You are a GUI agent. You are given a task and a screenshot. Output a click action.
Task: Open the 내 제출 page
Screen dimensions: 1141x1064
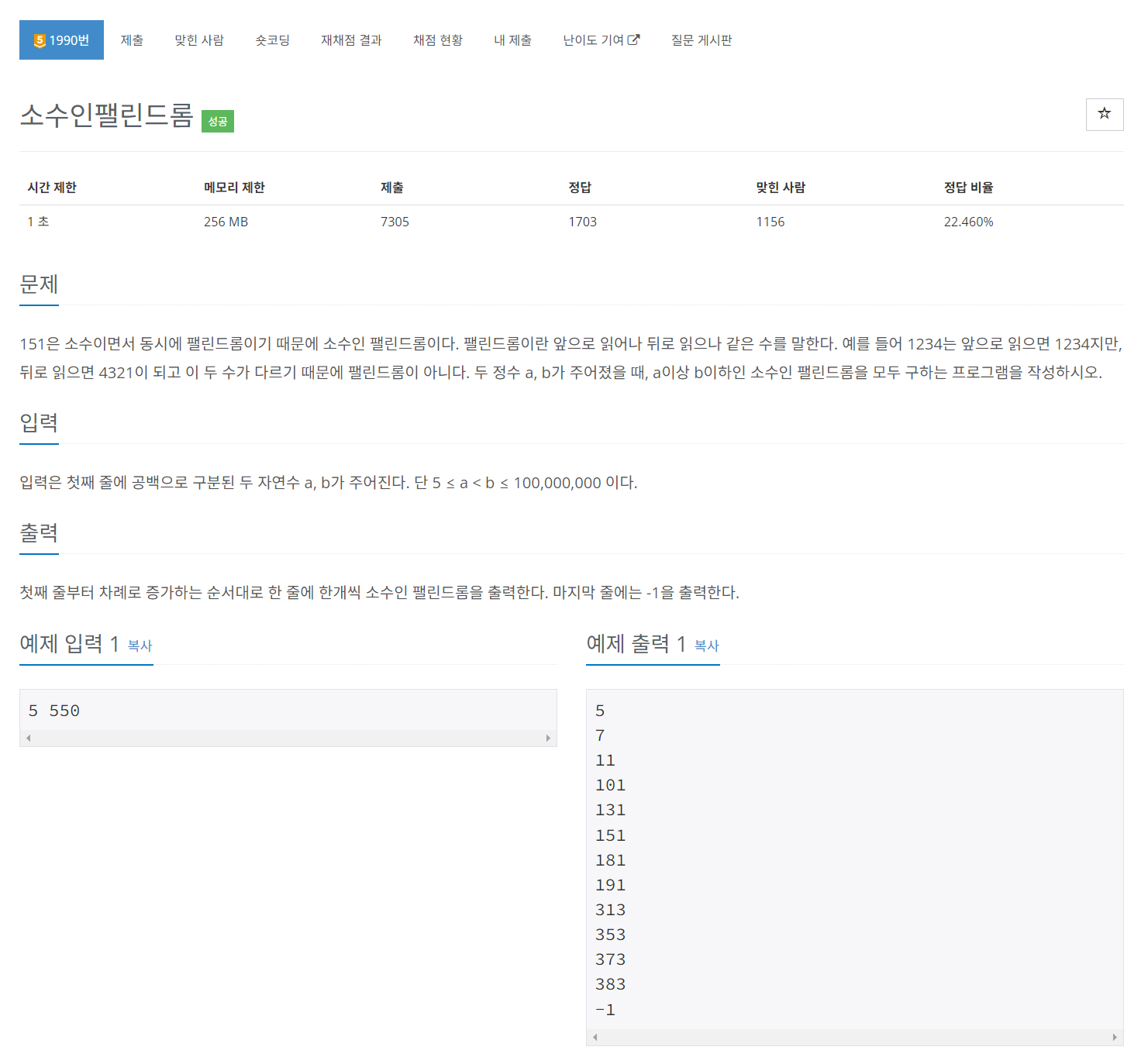point(512,40)
